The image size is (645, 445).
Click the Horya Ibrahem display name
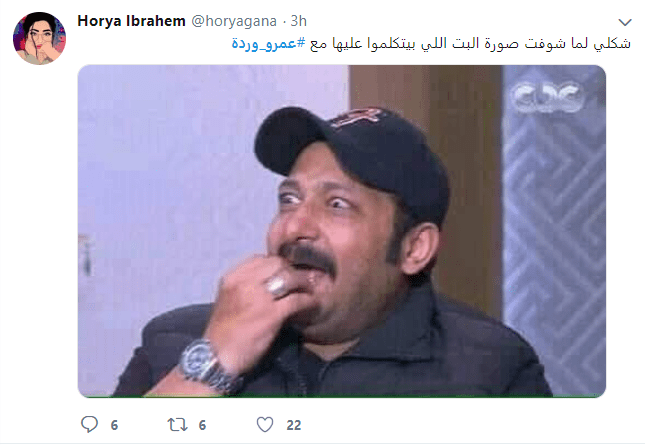[131, 21]
